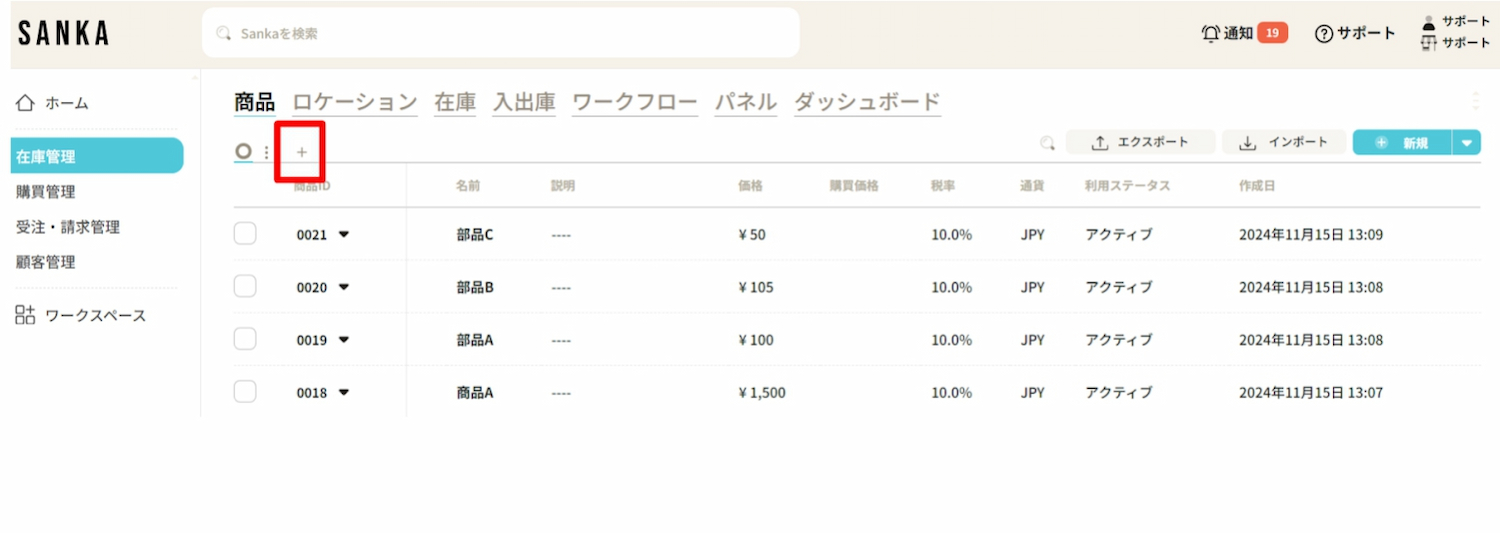Open the three-dot view options menu
This screenshot has height=533, width=1500.
click(266, 152)
